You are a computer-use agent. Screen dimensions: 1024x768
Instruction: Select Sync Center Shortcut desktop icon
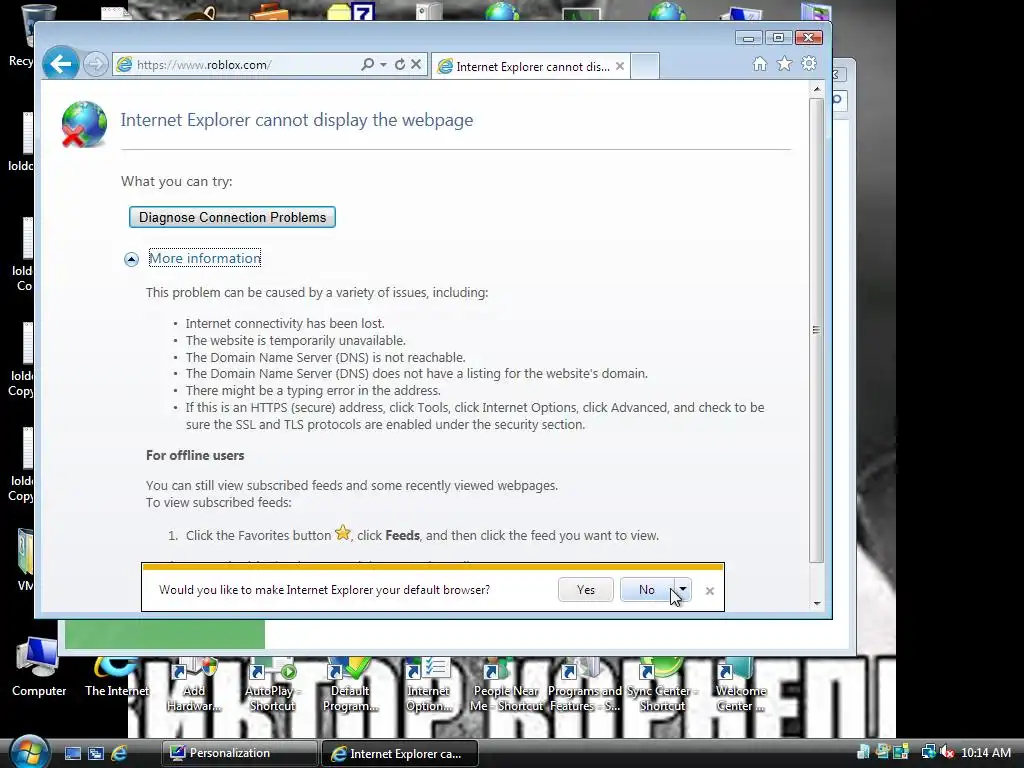pyautogui.click(x=662, y=686)
